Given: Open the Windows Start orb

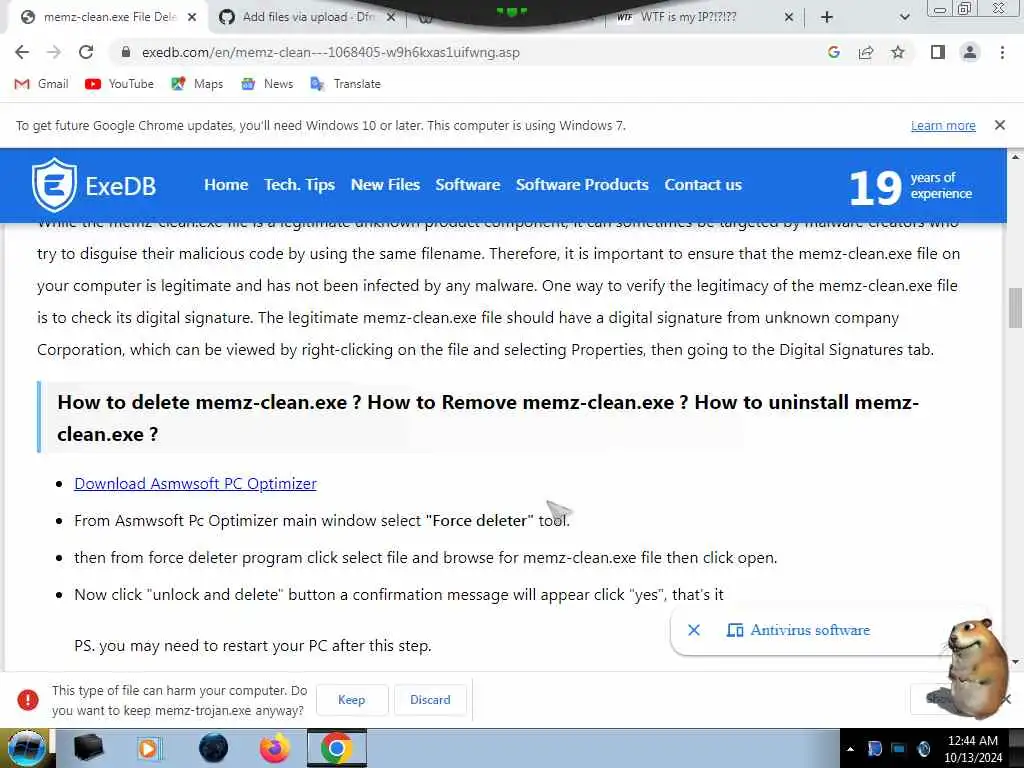Looking at the screenshot, I should point(26,748).
